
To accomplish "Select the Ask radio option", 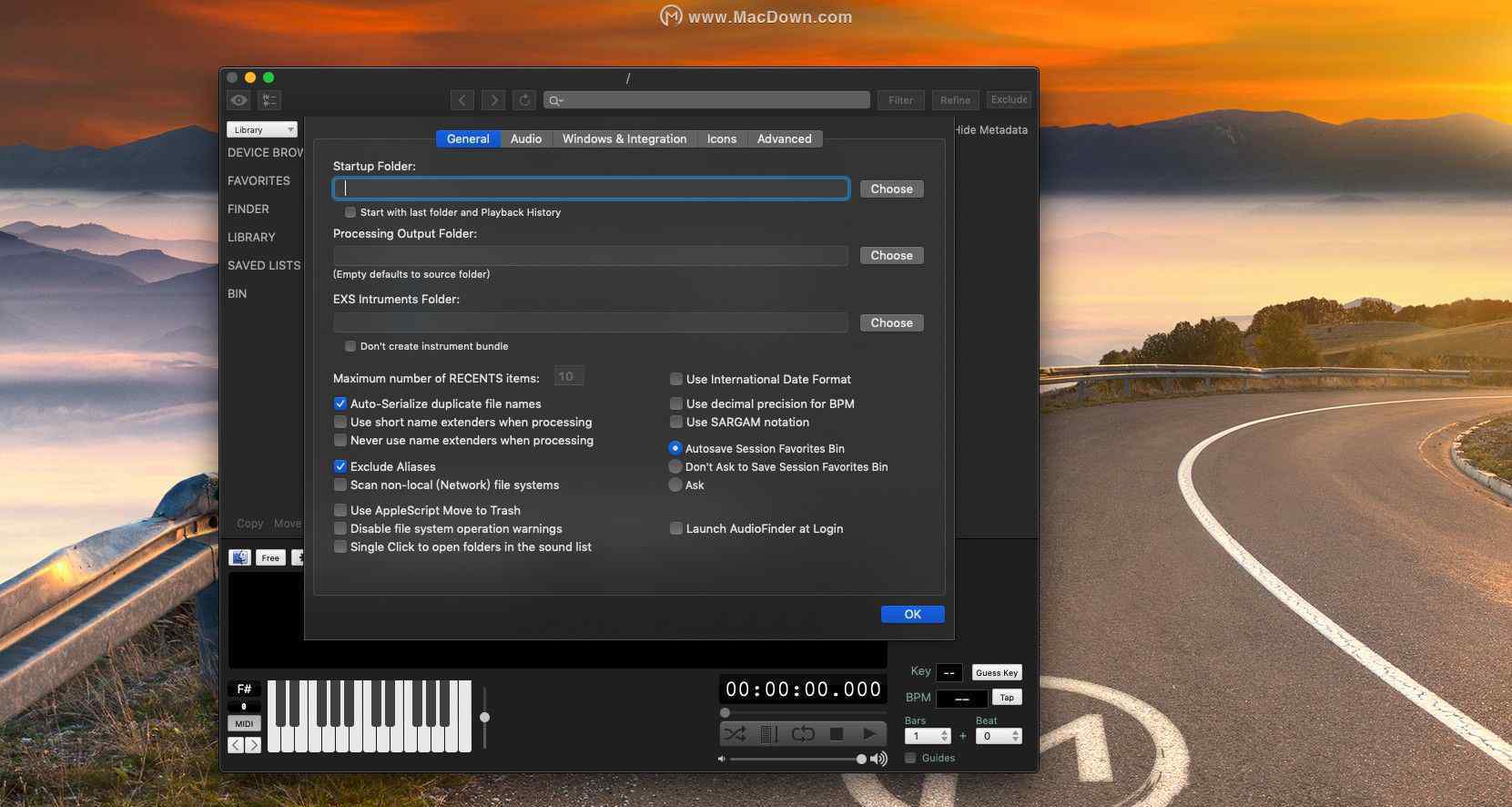I will pos(675,485).
